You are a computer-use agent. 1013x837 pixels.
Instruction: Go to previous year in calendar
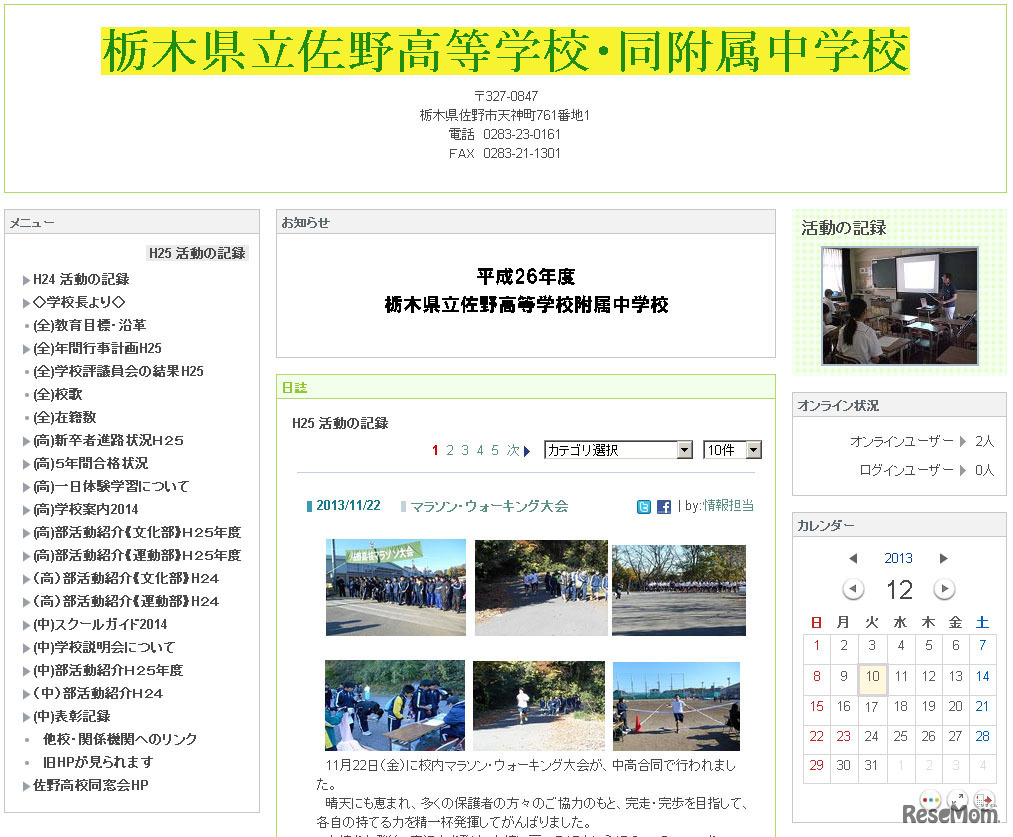pyautogui.click(x=853, y=558)
